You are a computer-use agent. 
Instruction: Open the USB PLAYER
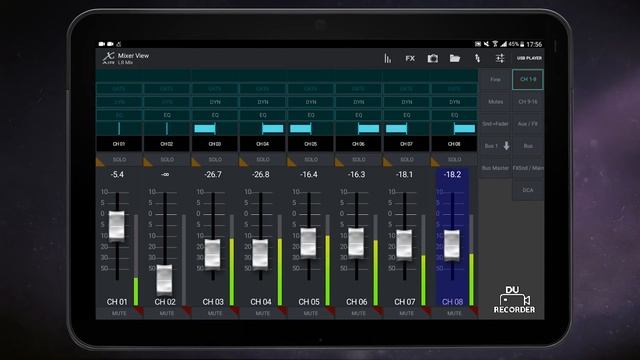tap(529, 58)
